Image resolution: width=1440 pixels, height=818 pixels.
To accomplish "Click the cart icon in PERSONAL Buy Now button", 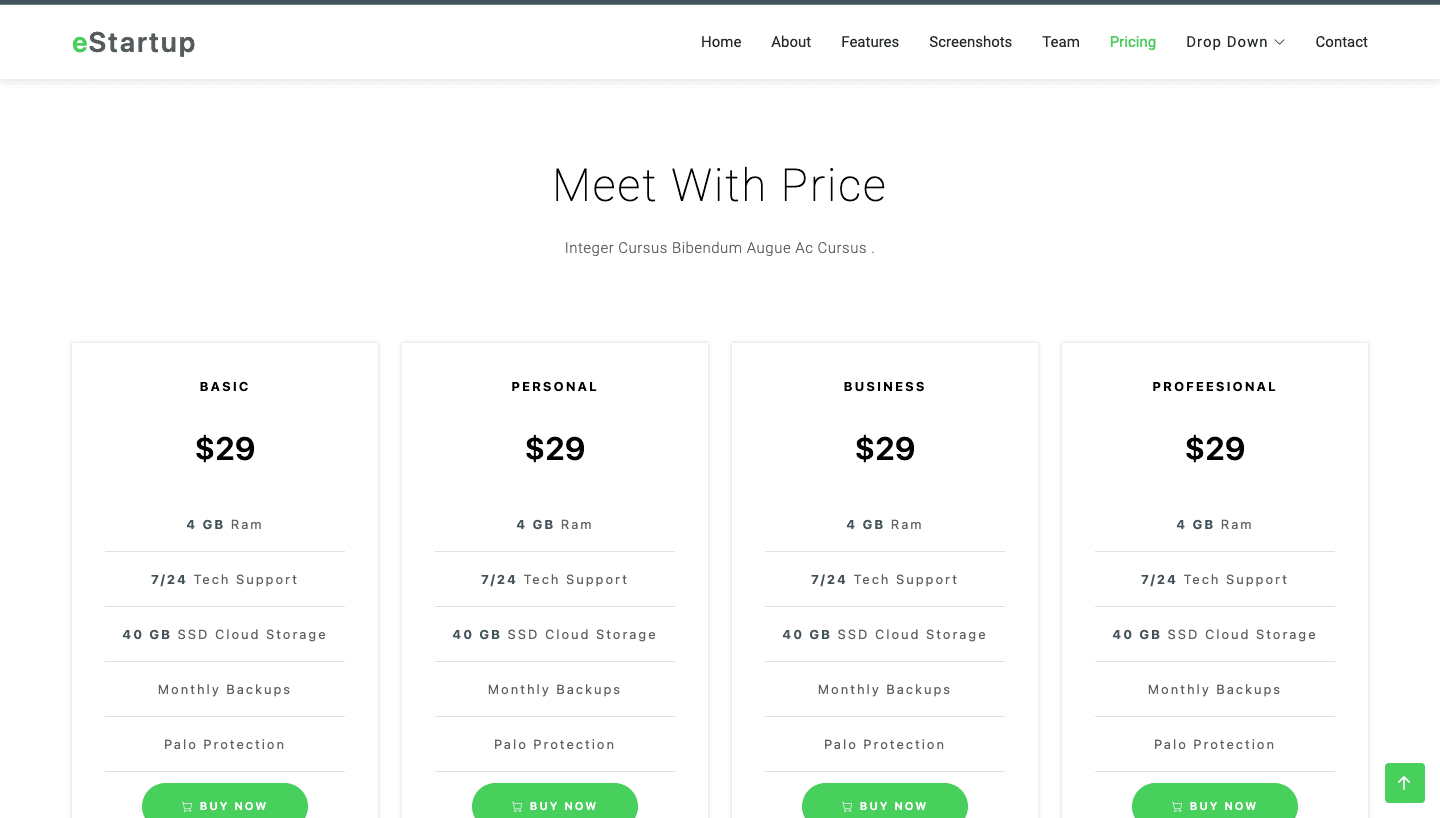I will point(516,805).
